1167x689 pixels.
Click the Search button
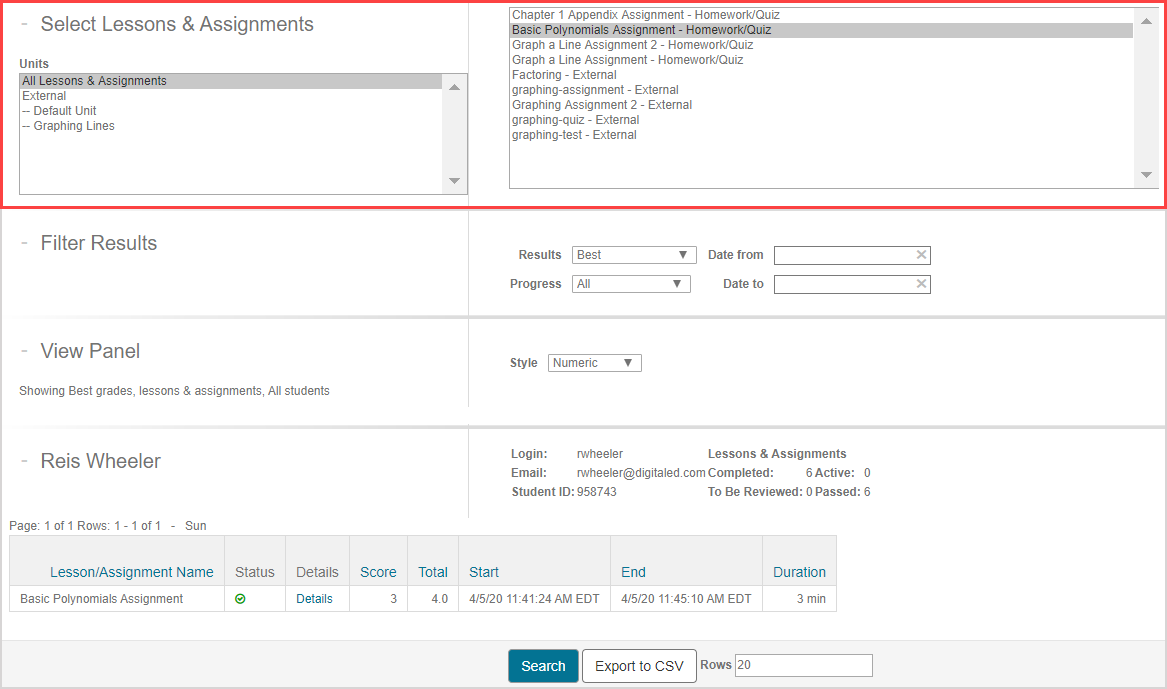click(543, 666)
